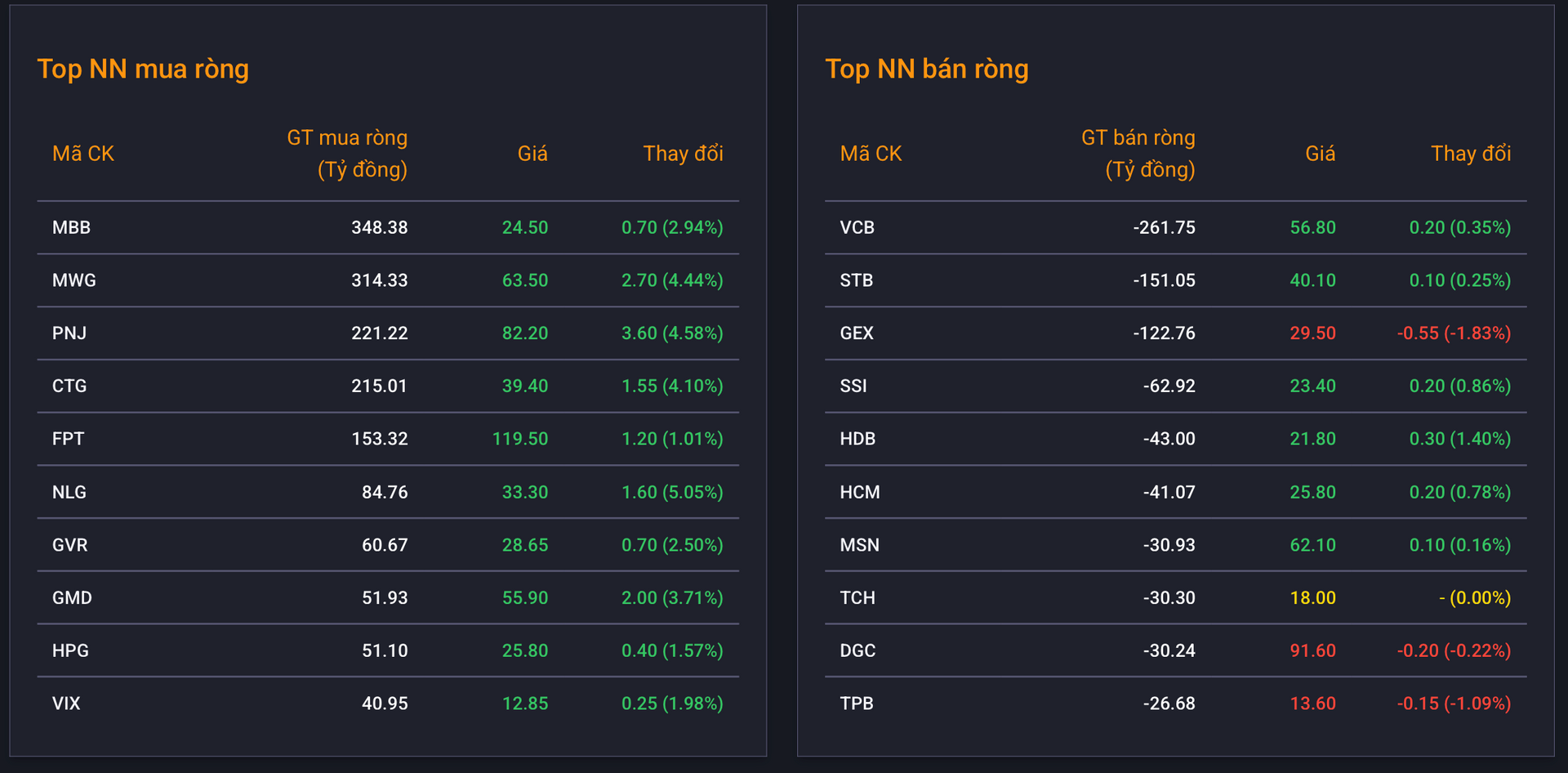Viewport: 1568px width, 773px height.
Task: Select the HCM stock code
Action: coord(860,492)
